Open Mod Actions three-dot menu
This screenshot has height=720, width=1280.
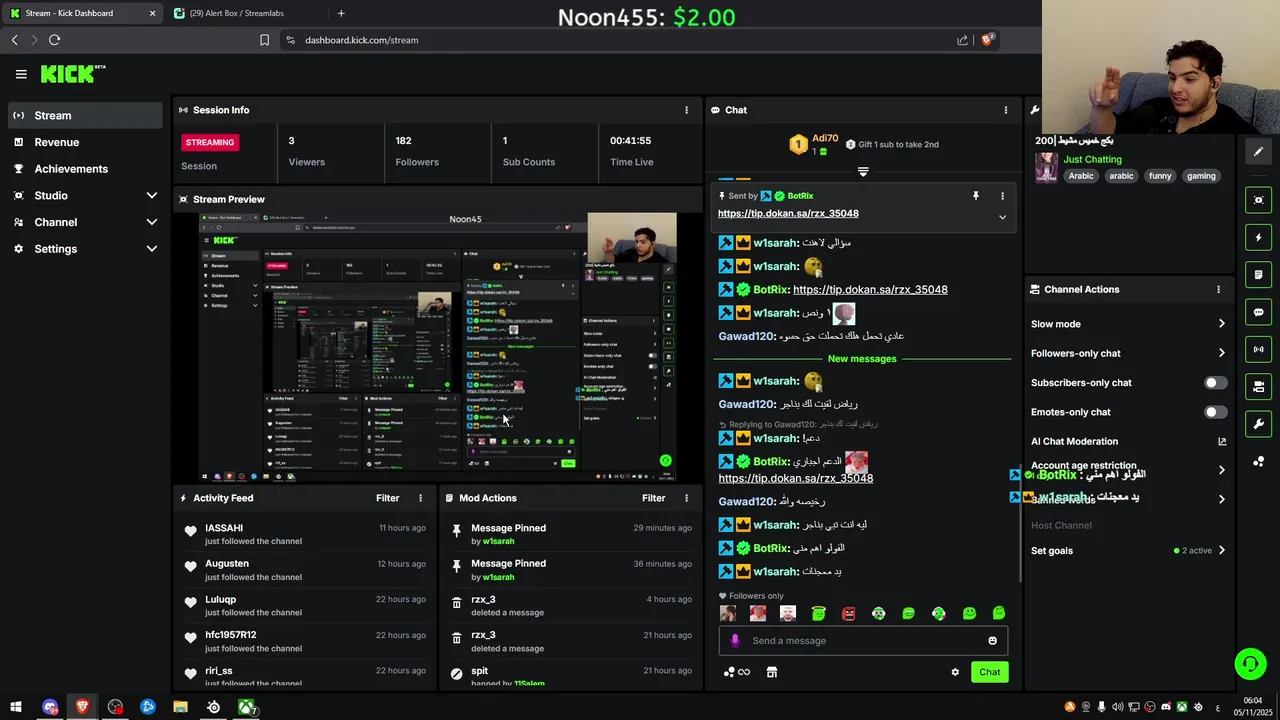[686, 498]
